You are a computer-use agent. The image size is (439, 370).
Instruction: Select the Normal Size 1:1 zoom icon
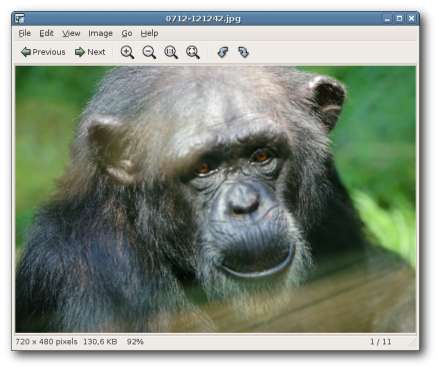click(x=171, y=52)
